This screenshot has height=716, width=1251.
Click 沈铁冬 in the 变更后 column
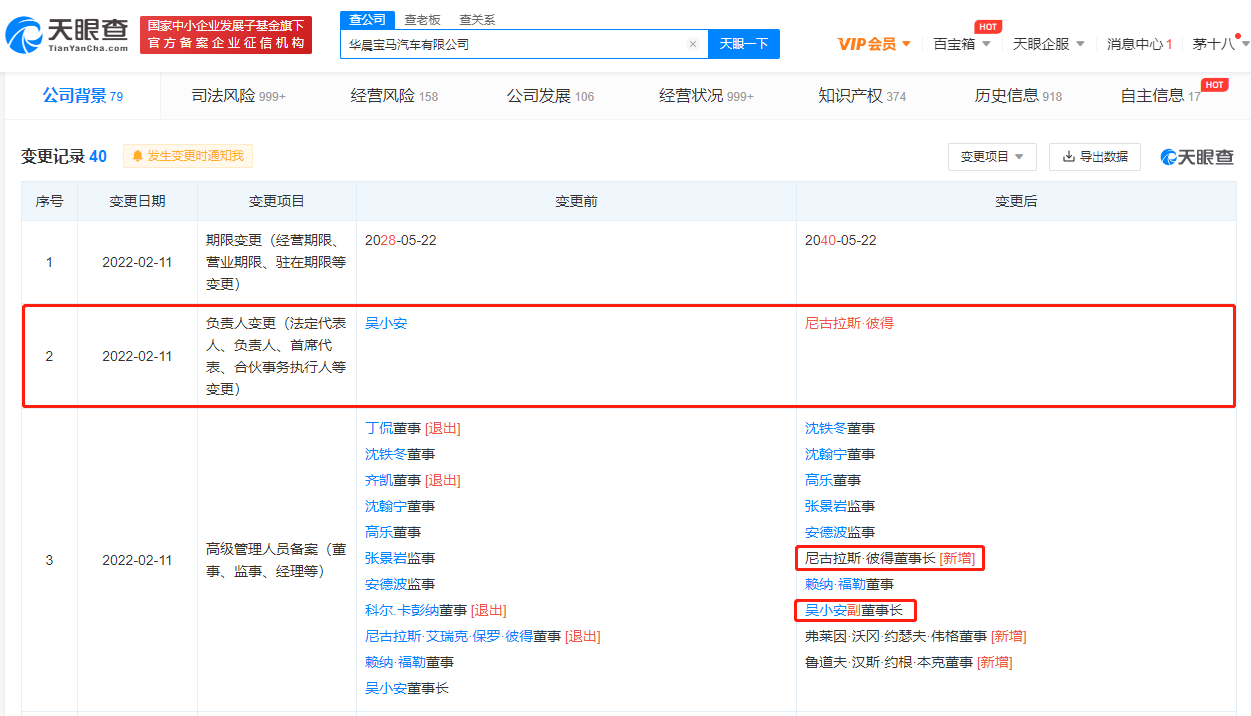point(826,428)
